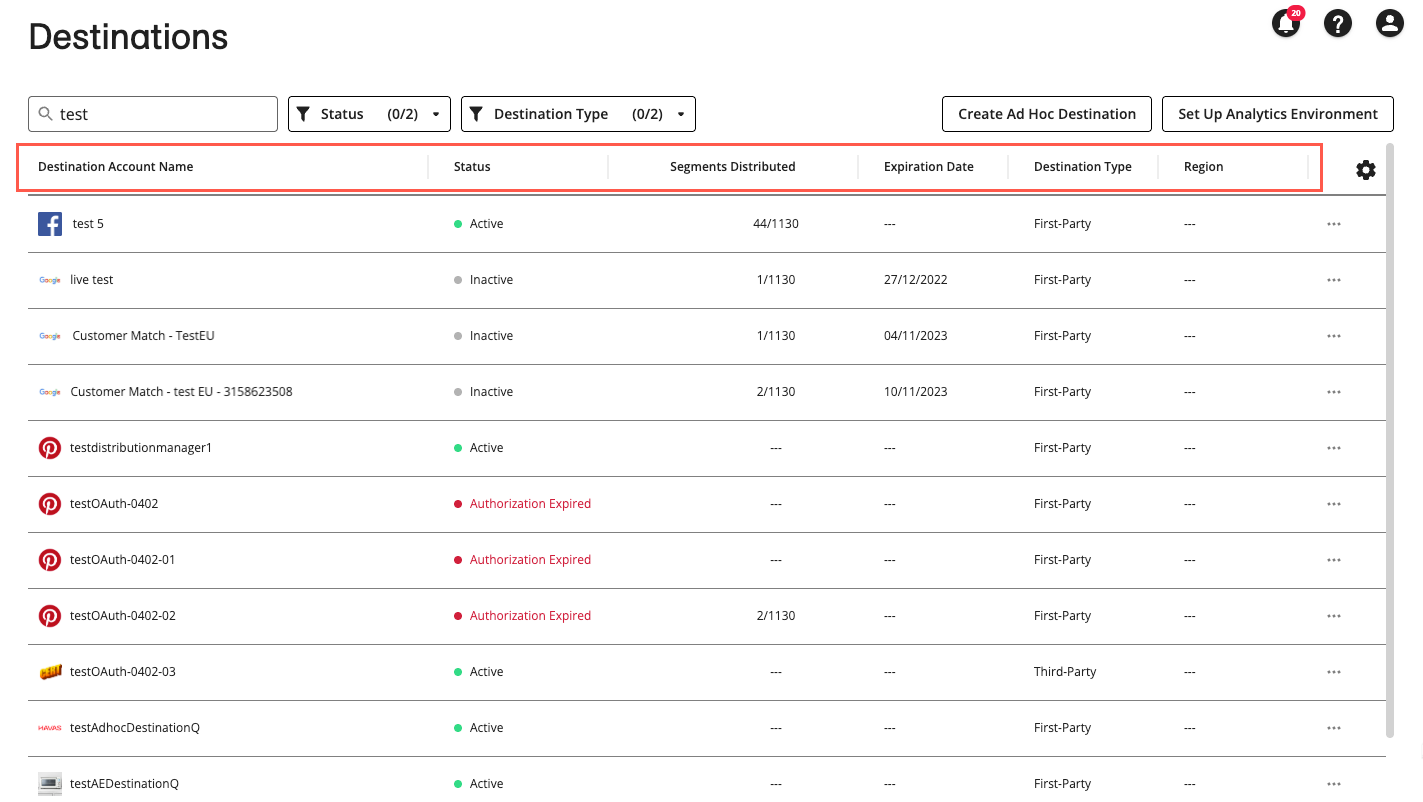
Task: Open the column settings gear icon
Action: pos(1366,170)
